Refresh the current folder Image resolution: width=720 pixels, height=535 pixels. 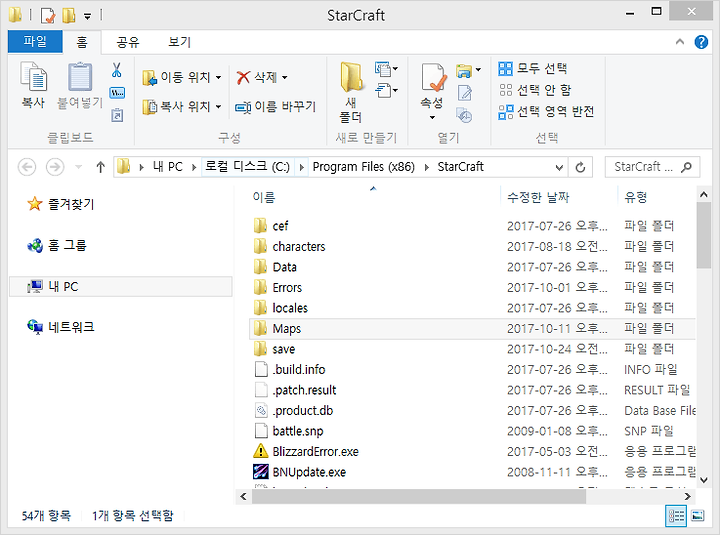coord(580,167)
